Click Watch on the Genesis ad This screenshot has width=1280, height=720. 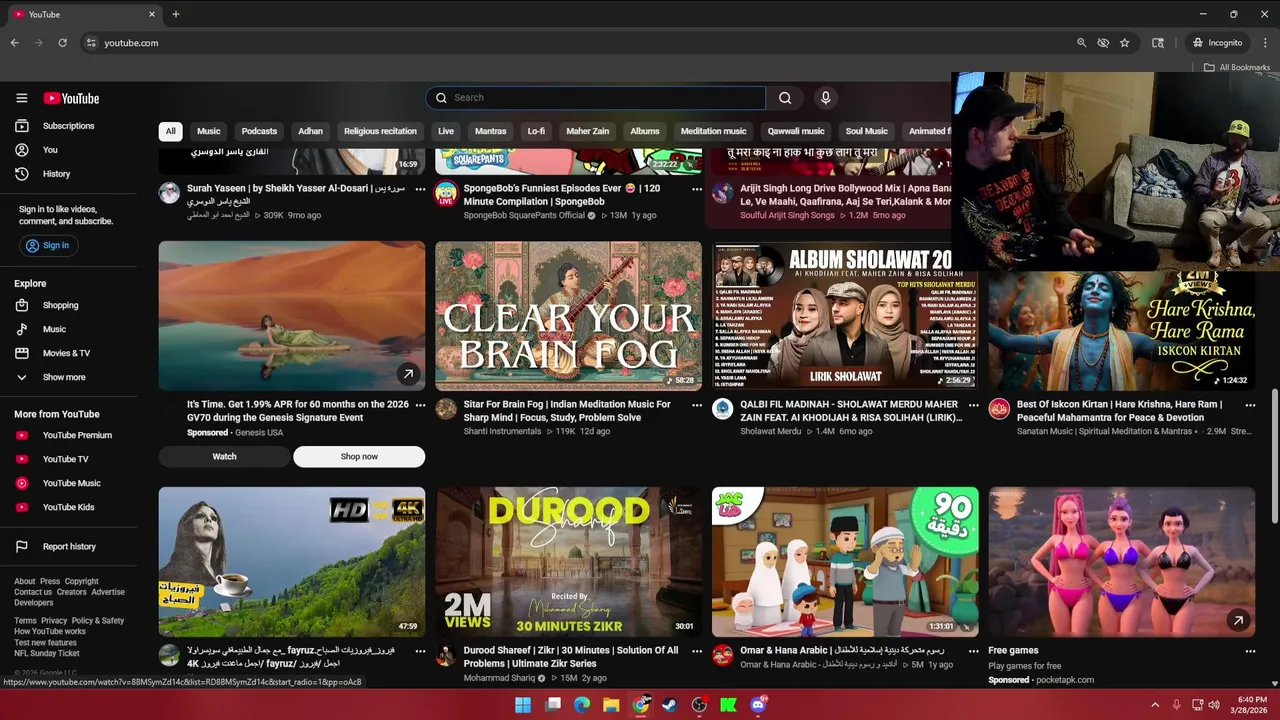224,457
